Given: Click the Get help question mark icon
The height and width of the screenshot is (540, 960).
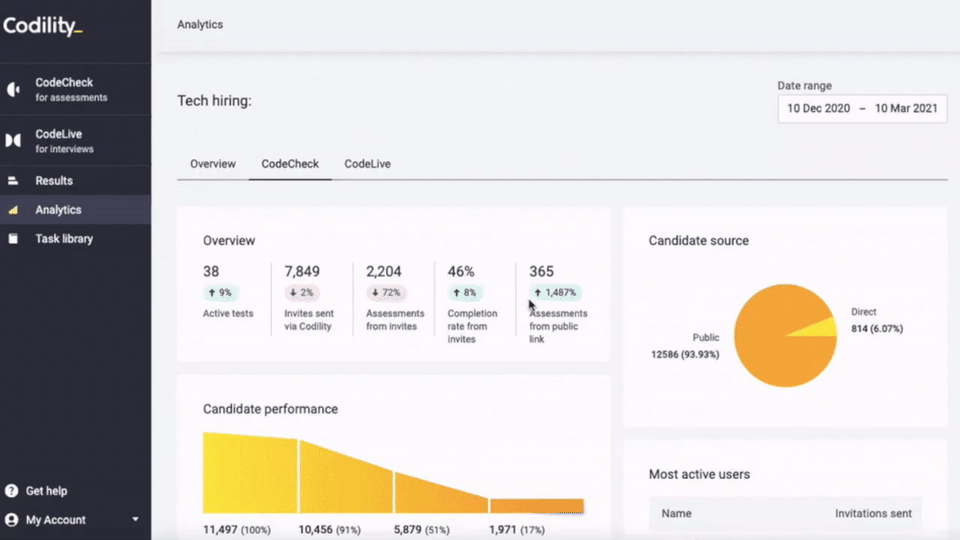Looking at the screenshot, I should point(12,490).
